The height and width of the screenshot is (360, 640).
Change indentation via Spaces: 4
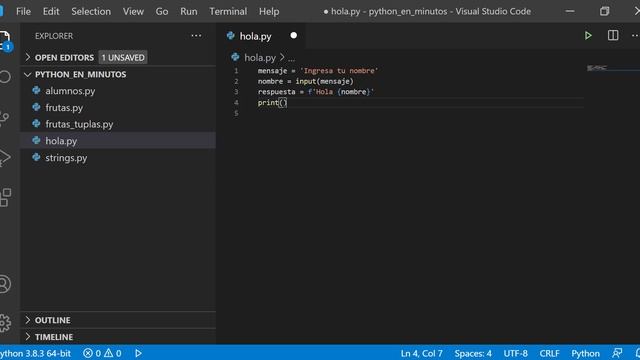(473, 353)
